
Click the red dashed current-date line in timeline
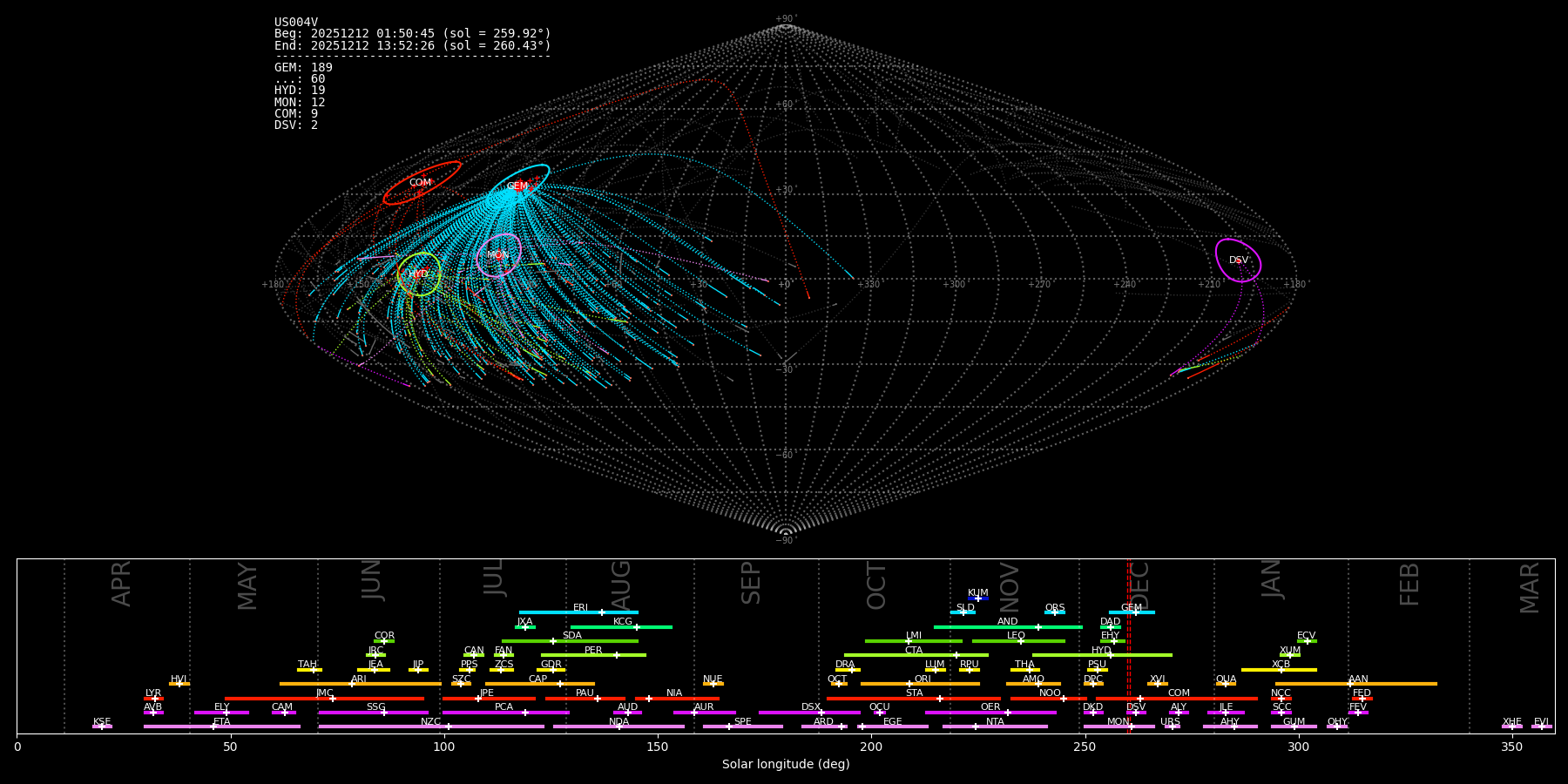coord(1129,645)
